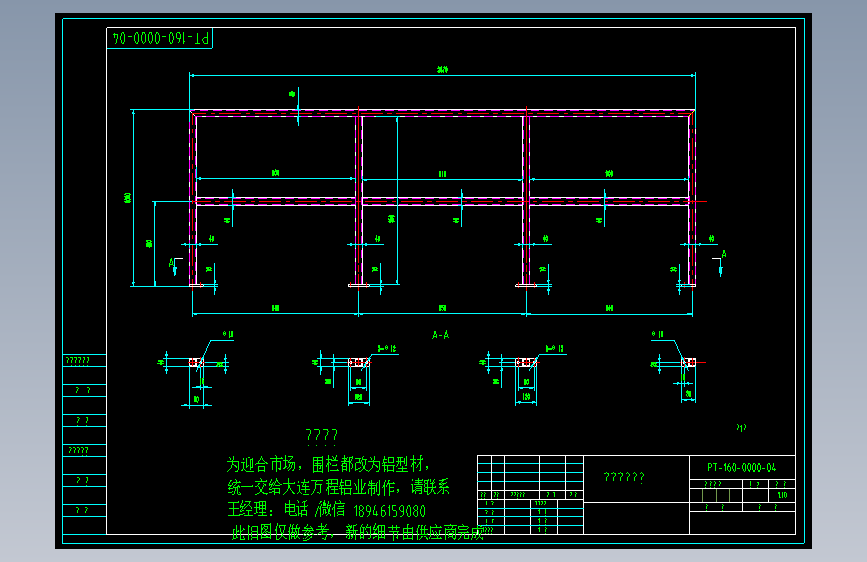Click the left section marker A
Viewport: 867px width, 562px height.
click(171, 263)
